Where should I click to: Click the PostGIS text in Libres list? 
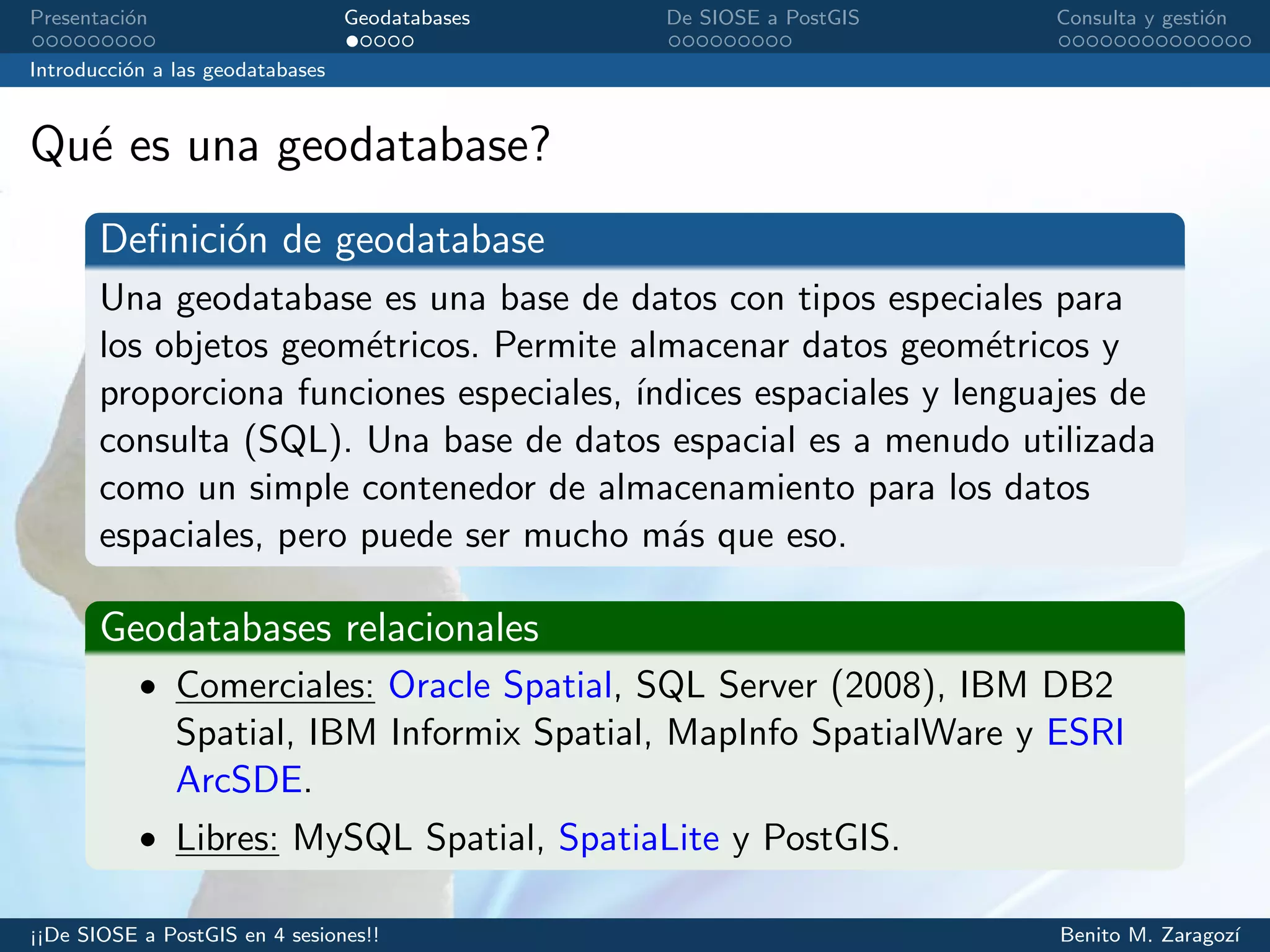click(x=827, y=838)
